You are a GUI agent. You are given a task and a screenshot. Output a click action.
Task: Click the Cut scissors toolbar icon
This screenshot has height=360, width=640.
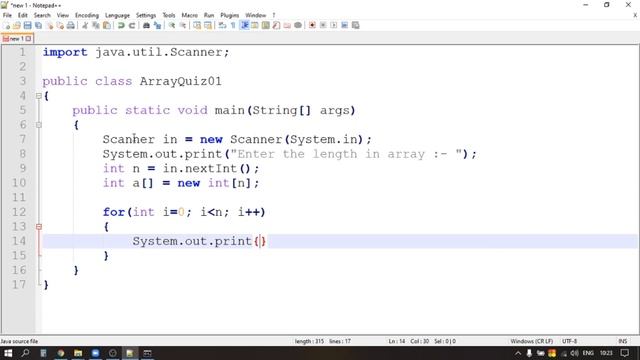(85, 25)
